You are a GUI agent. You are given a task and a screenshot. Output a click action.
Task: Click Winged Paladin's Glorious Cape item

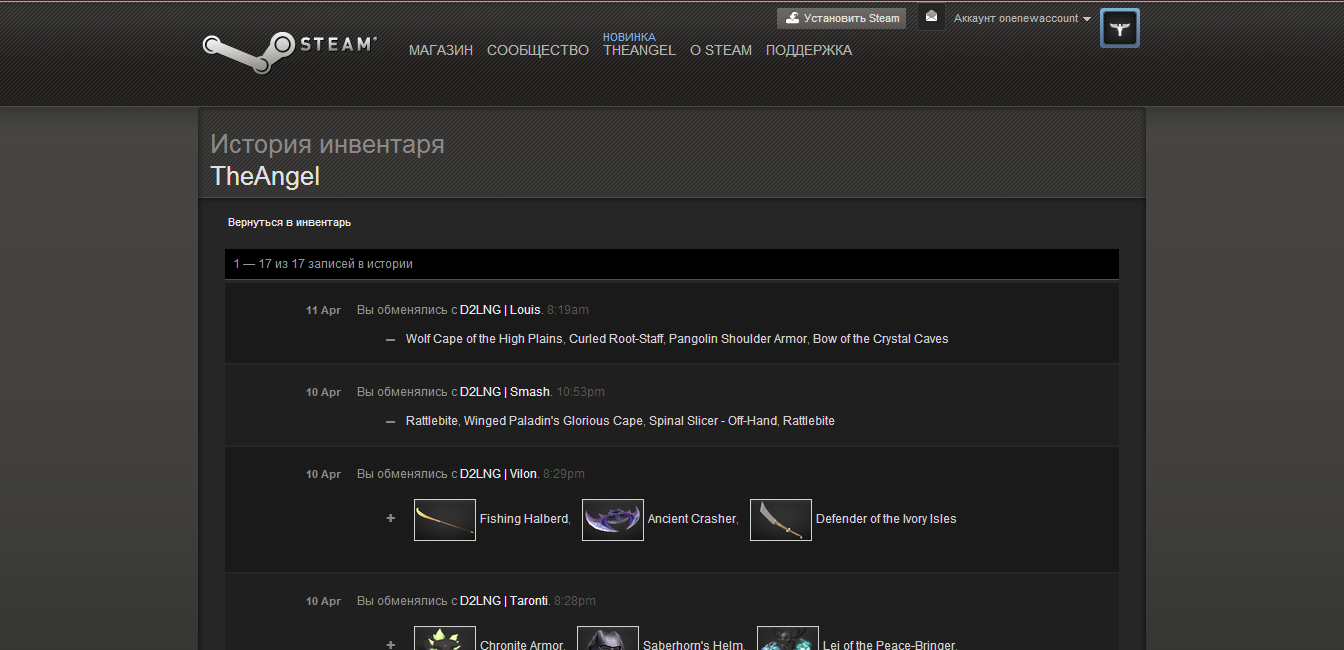click(553, 421)
